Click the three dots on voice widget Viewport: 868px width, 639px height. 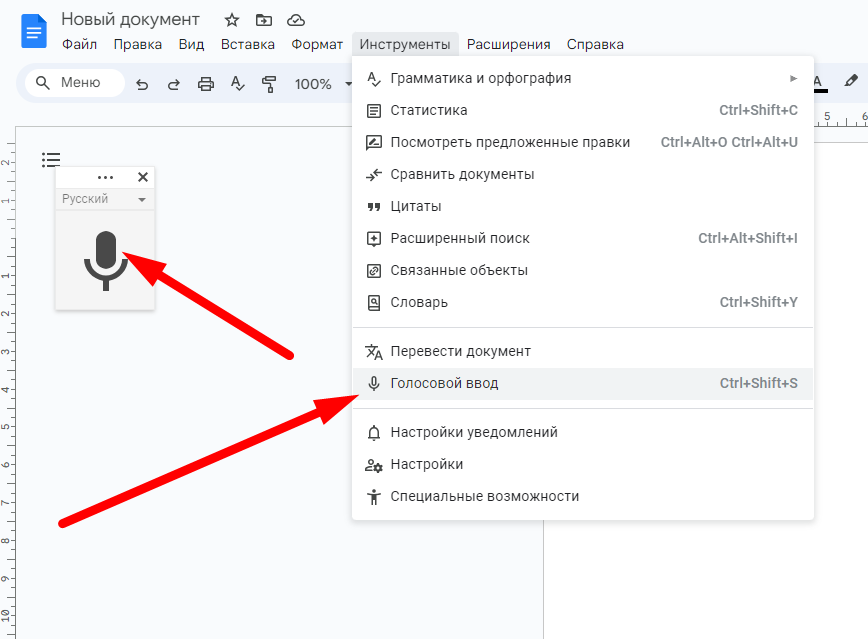[105, 178]
